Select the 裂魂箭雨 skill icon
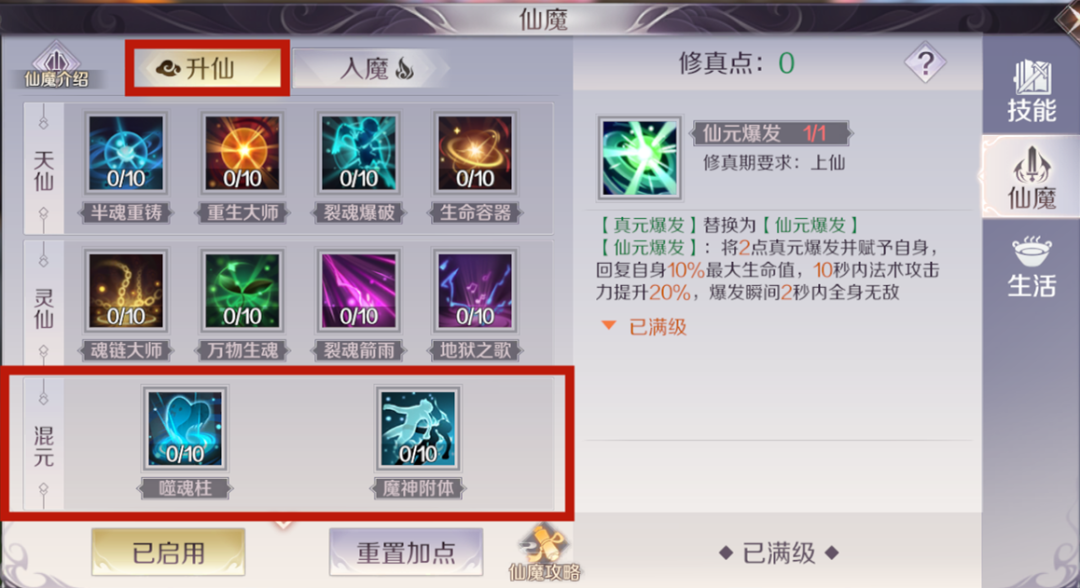1080x588 pixels. (x=359, y=291)
